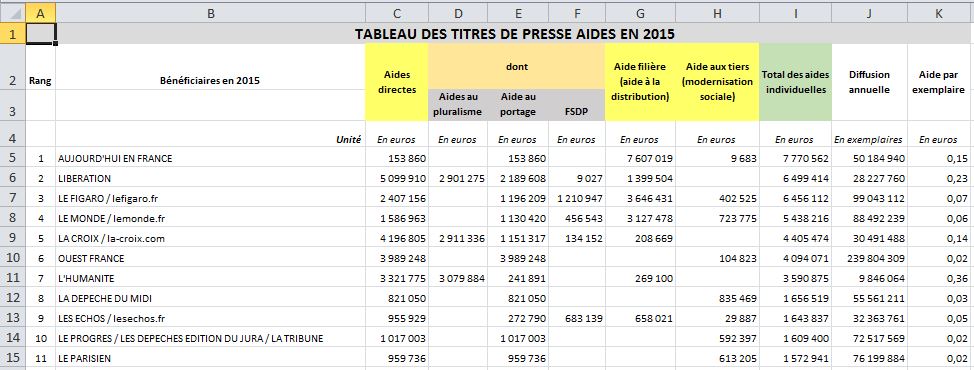Click value 592 397 in row 14
974x370 pixels.
[x=717, y=338]
